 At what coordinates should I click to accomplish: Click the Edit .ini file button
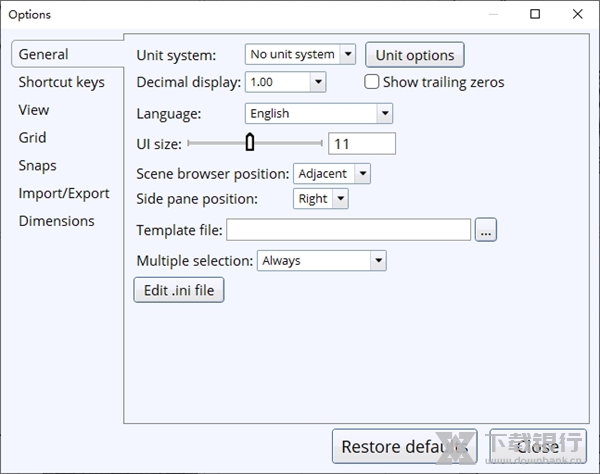point(179,290)
